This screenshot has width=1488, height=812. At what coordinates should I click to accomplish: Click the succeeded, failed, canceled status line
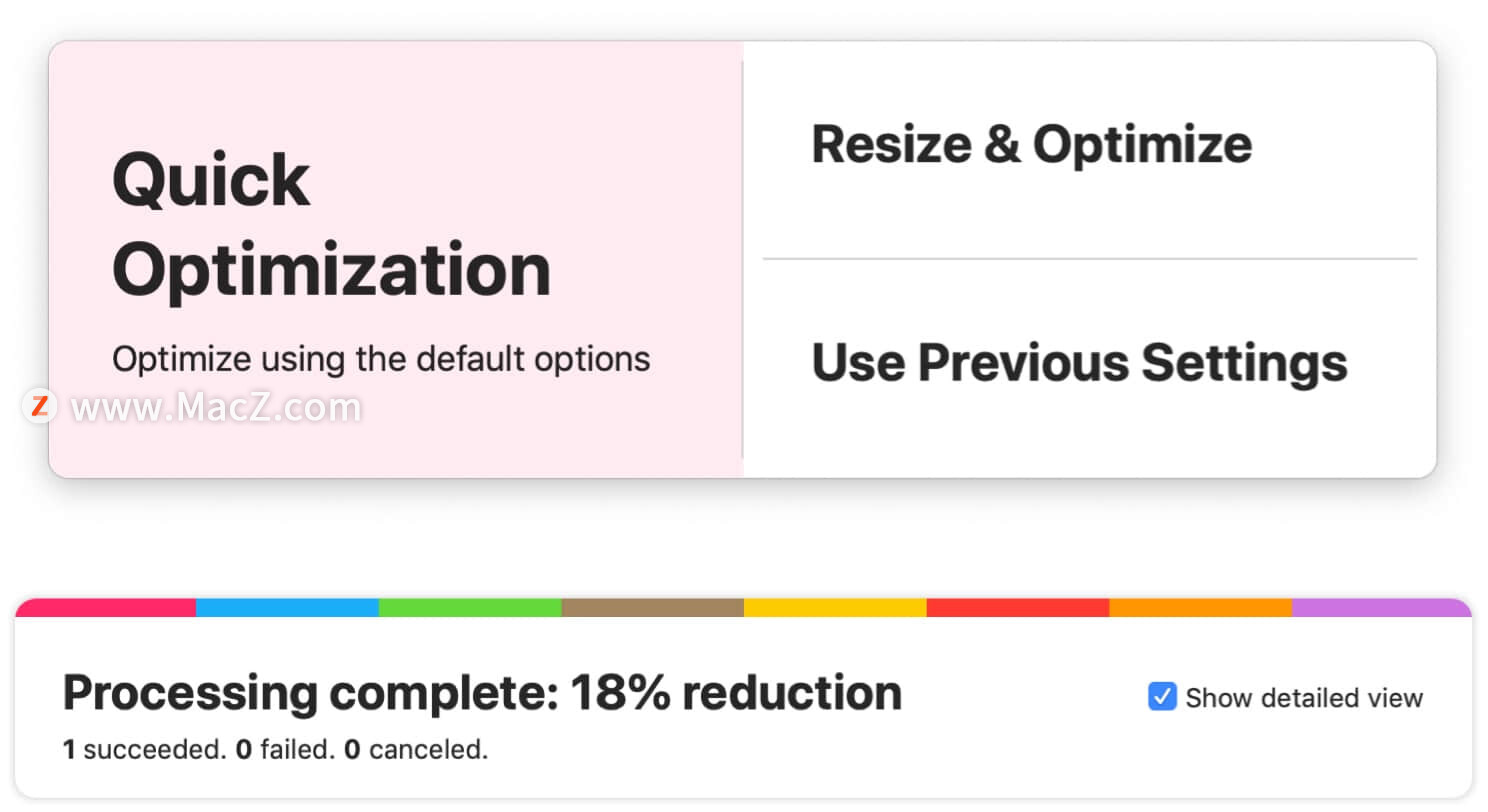click(276, 749)
